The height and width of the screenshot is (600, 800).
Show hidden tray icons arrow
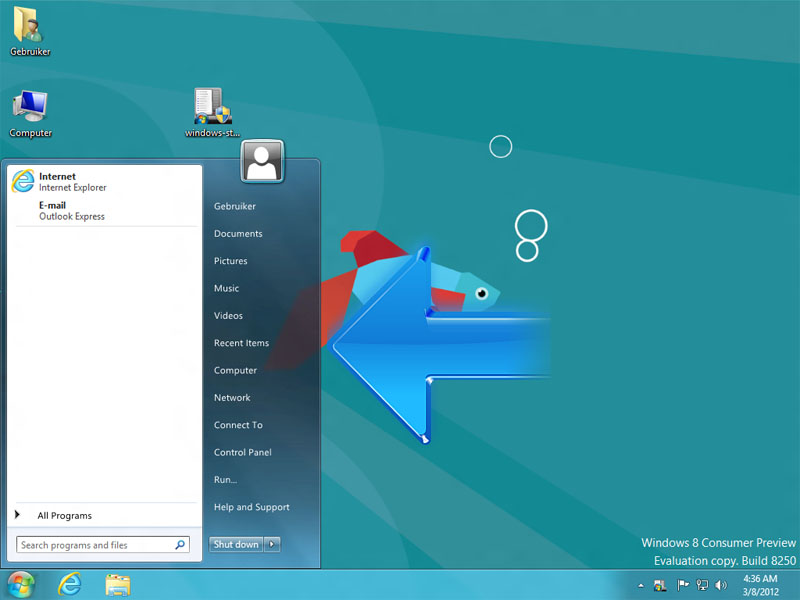tap(641, 585)
